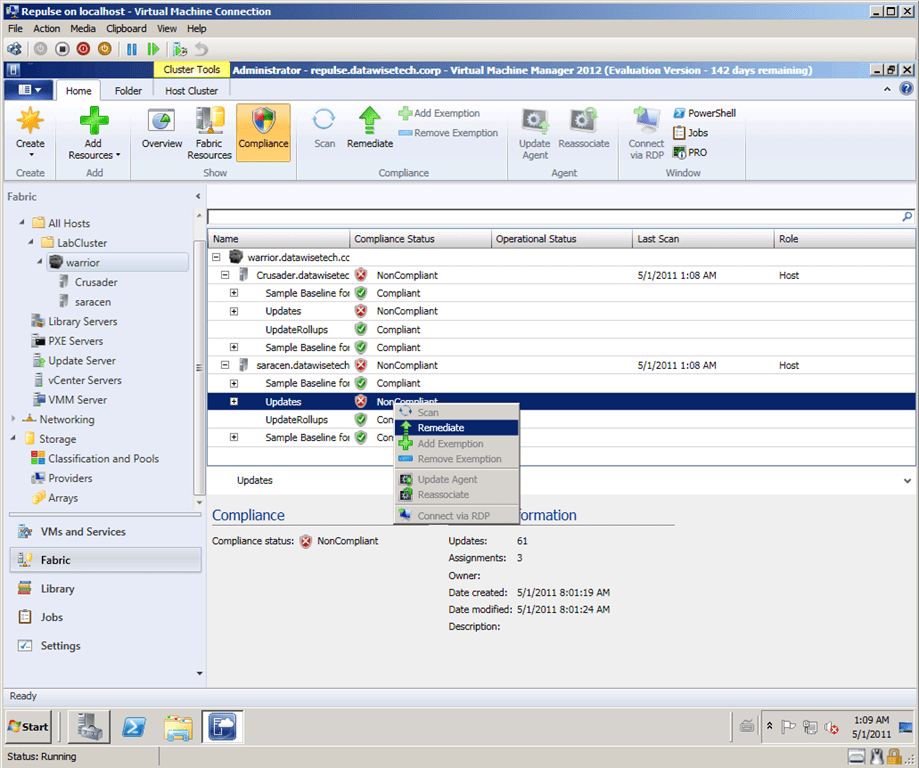
Task: Select the Overview view icon
Action: point(161,121)
